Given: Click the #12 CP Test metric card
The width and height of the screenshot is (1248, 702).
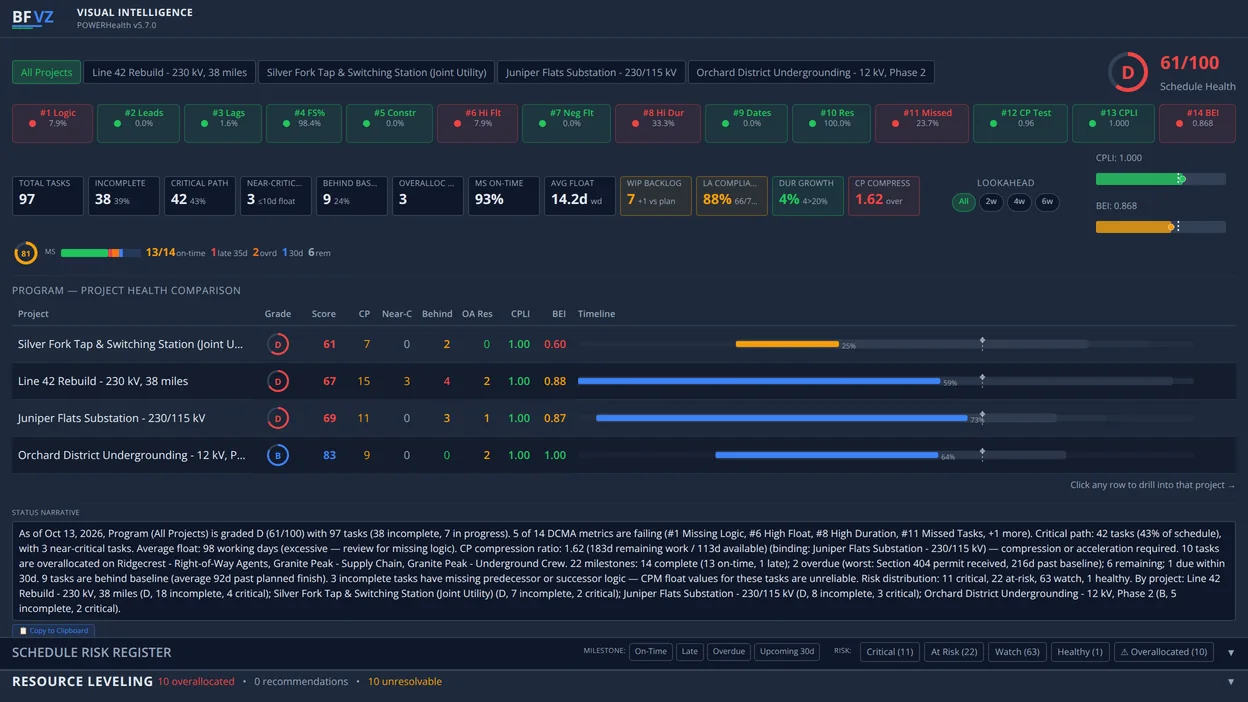Looking at the screenshot, I should 1020,123.
